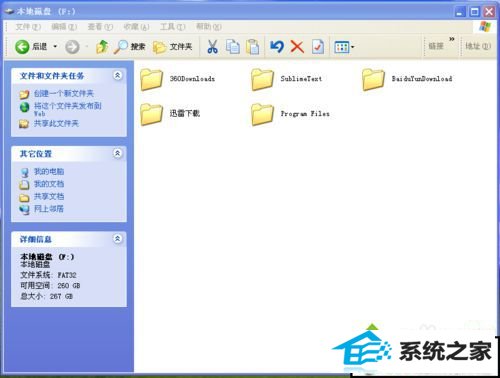The width and height of the screenshot is (500, 378).
Task: Open the Views dropdown button
Action: point(344,47)
